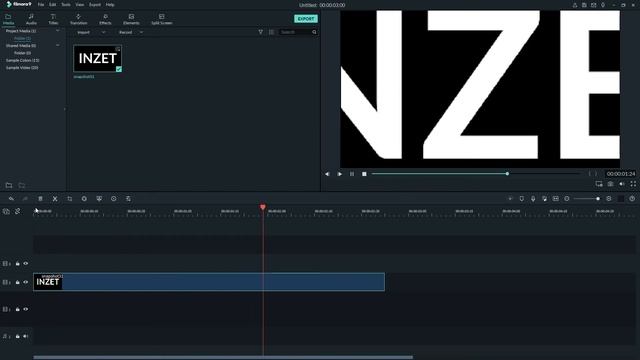640x360 pixels.
Task: Click the Delete trash icon
Action: pyautogui.click(x=40, y=199)
